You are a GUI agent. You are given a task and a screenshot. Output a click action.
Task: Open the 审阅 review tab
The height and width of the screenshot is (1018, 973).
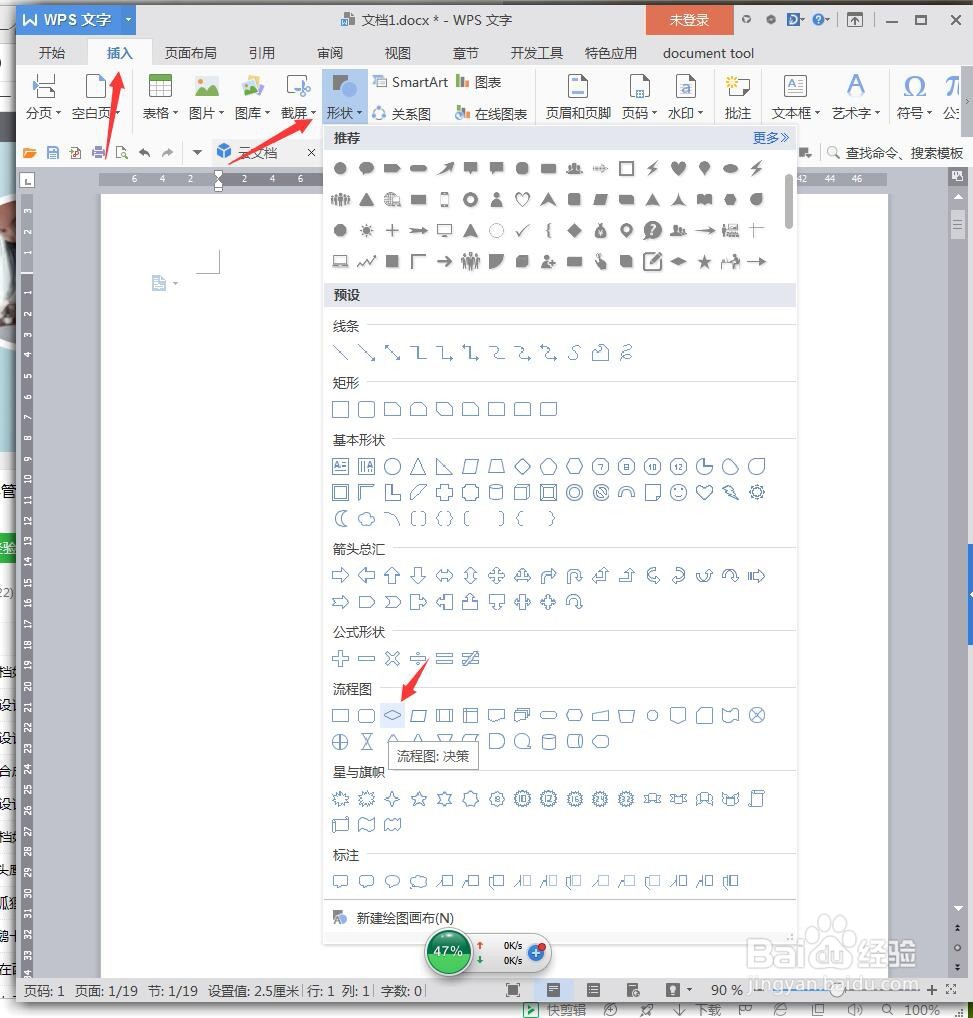330,53
